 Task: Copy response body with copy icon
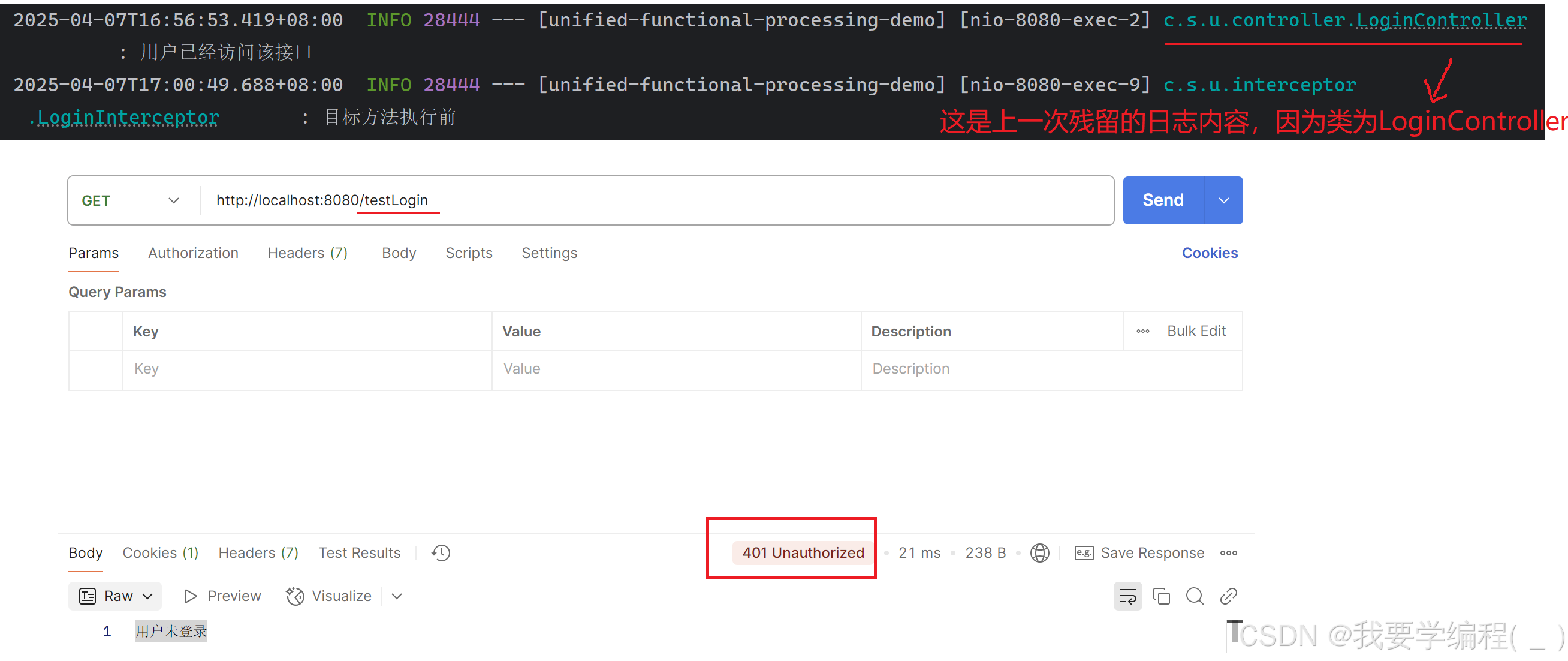coord(1161,596)
